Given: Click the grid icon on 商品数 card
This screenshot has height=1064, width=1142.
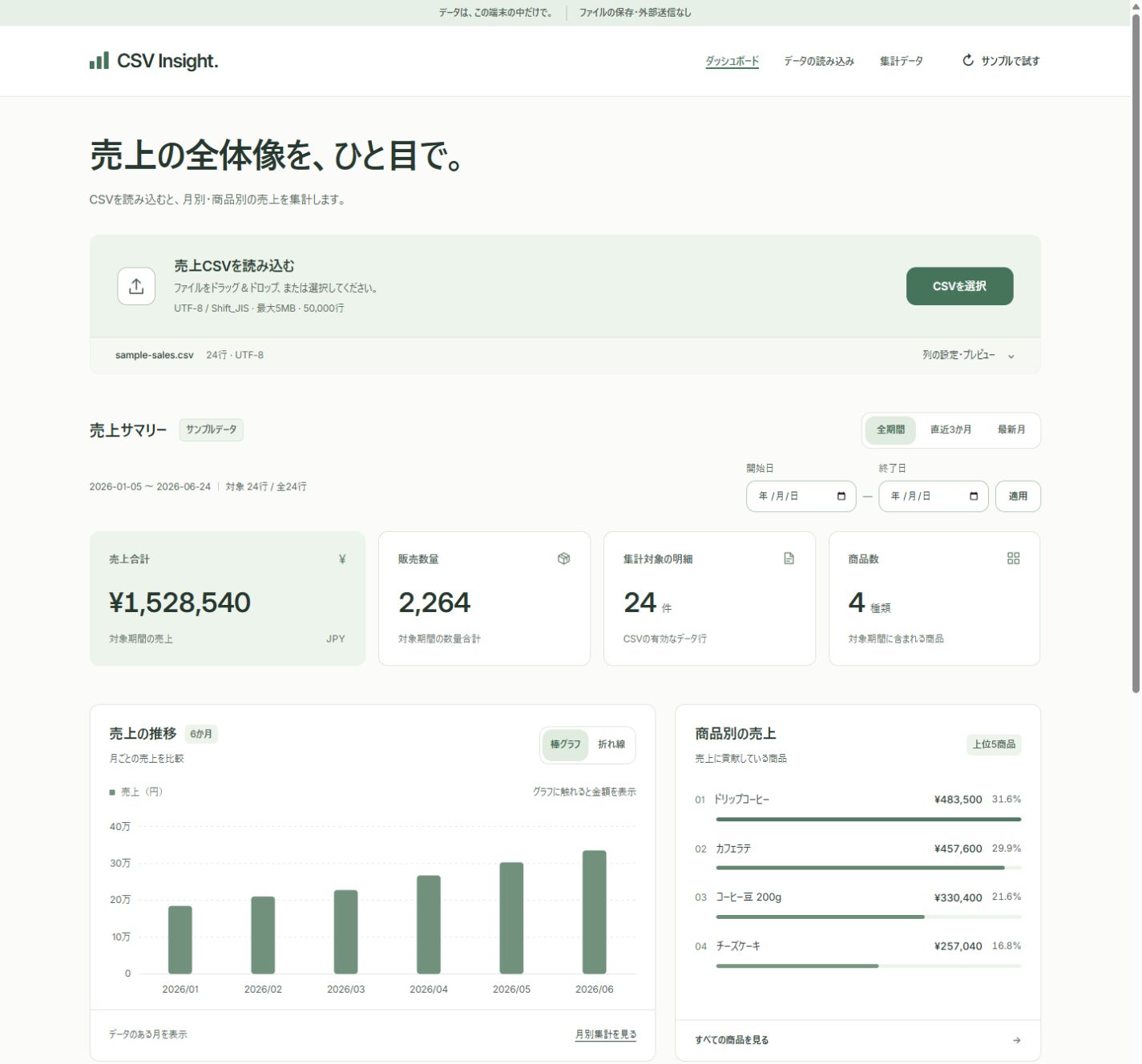Looking at the screenshot, I should [1014, 558].
